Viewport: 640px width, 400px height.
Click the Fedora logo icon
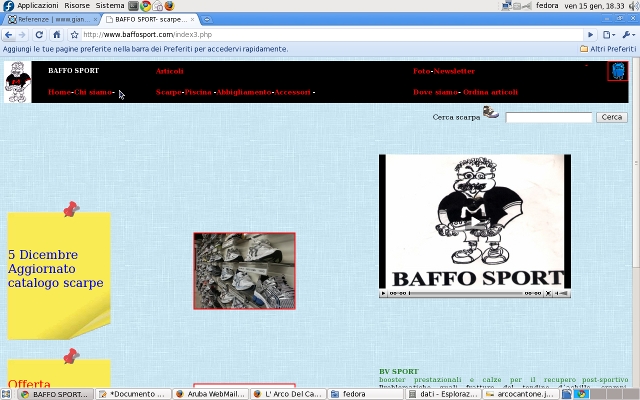[x=8, y=6]
